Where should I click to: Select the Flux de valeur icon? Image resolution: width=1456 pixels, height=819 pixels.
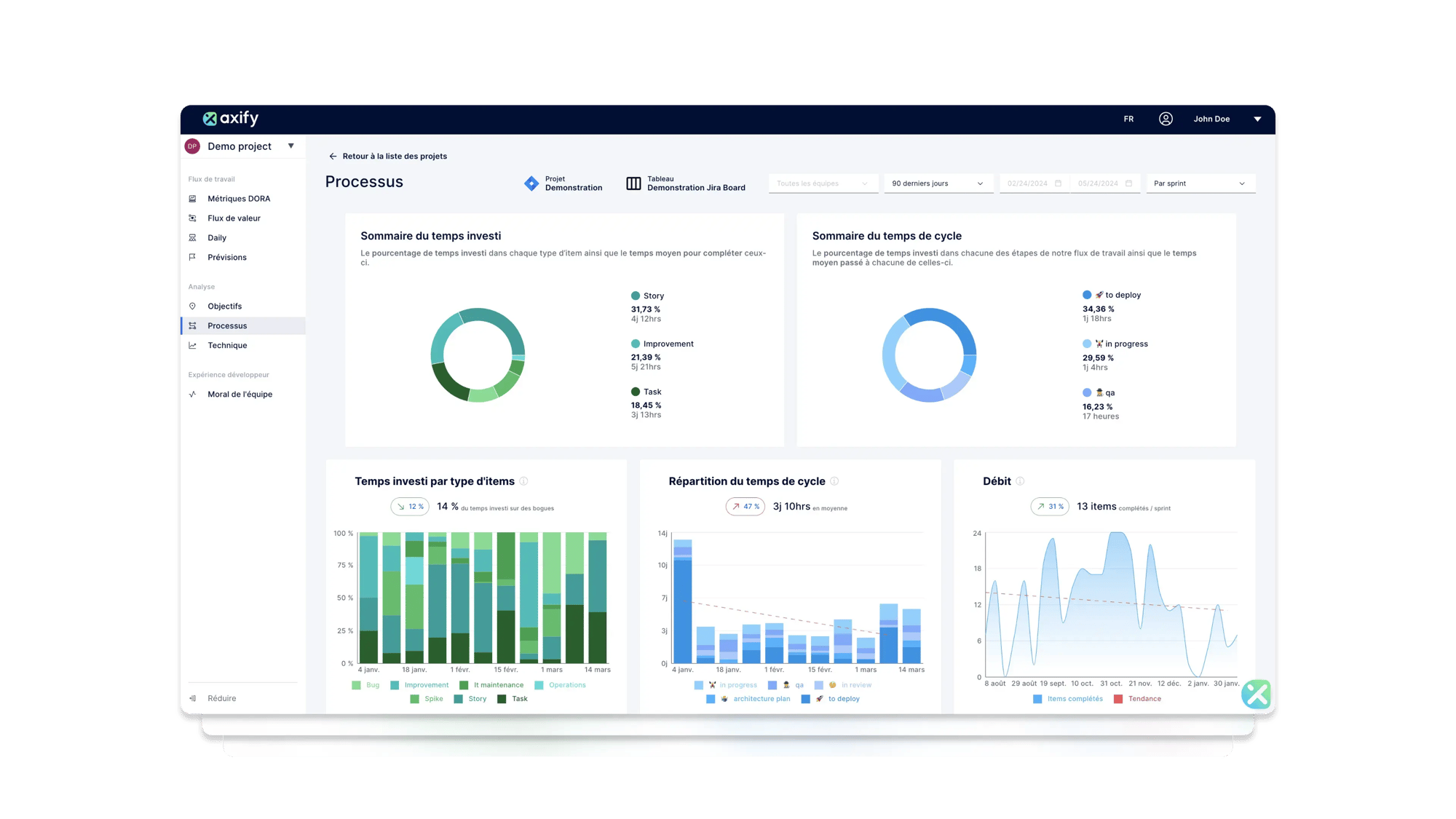click(192, 218)
